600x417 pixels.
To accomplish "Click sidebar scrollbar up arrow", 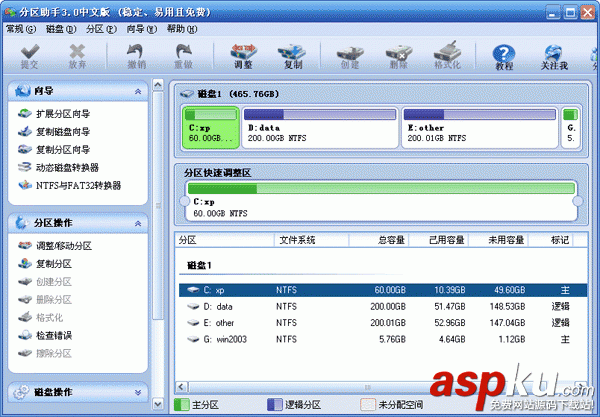I will 158,84.
